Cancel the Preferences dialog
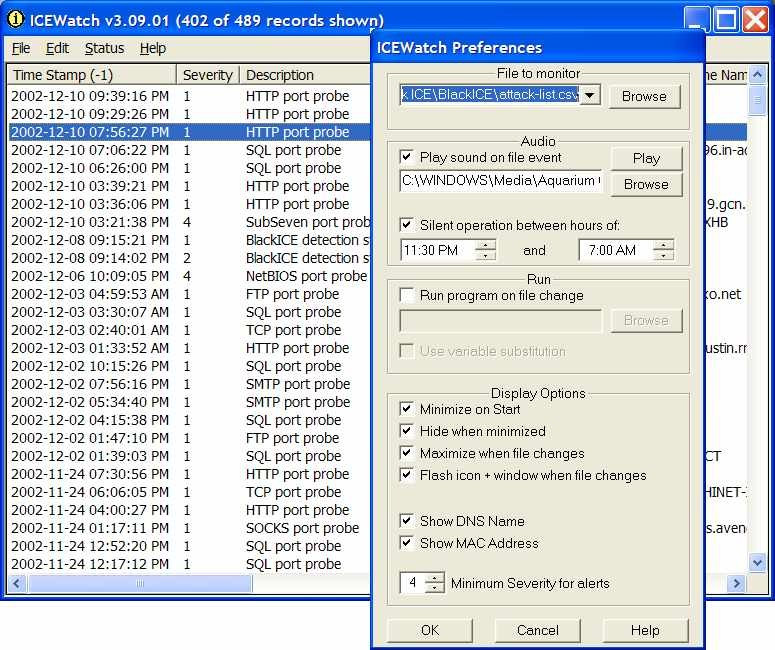This screenshot has height=650, width=775. [x=538, y=630]
